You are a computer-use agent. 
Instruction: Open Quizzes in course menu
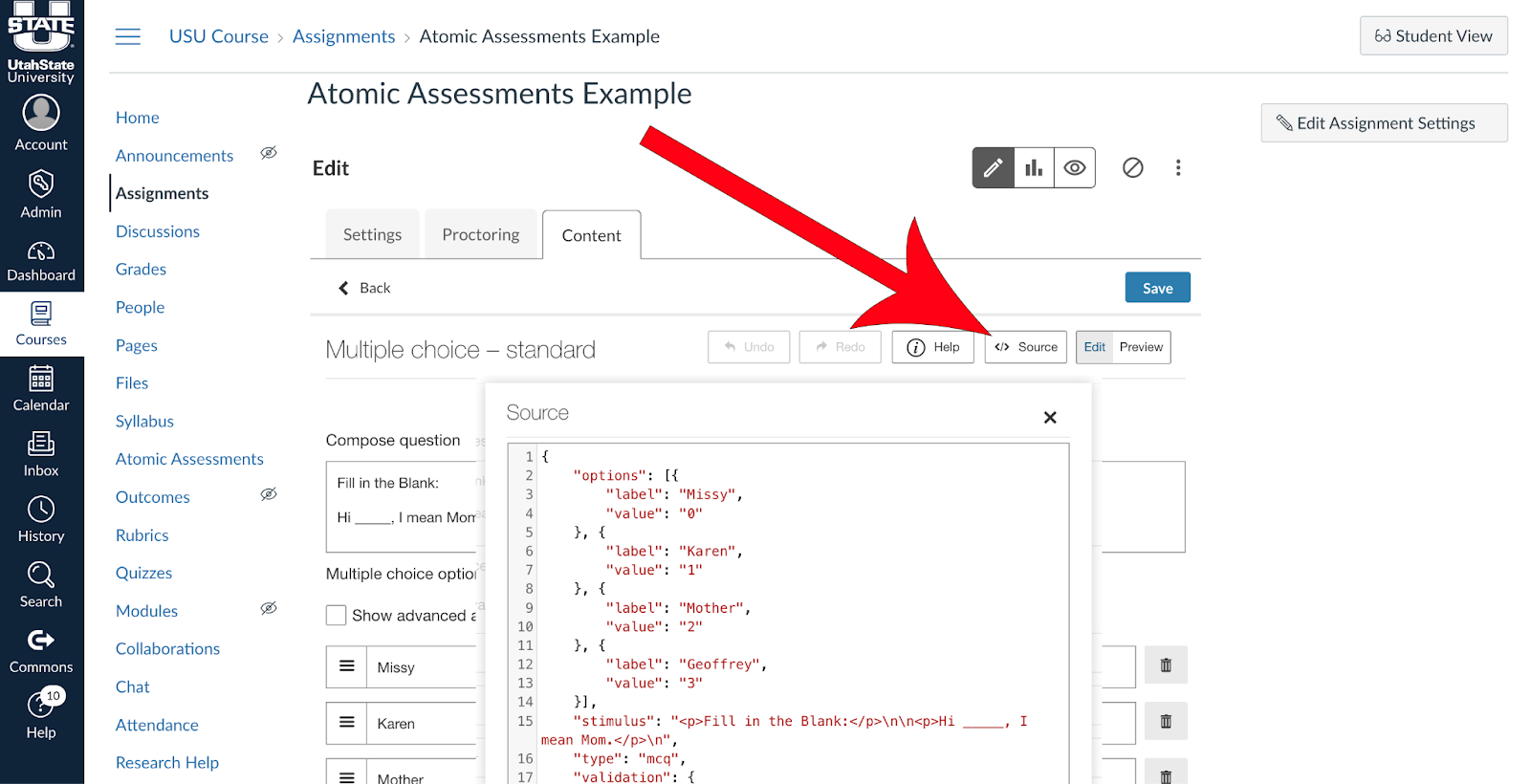coord(144,573)
